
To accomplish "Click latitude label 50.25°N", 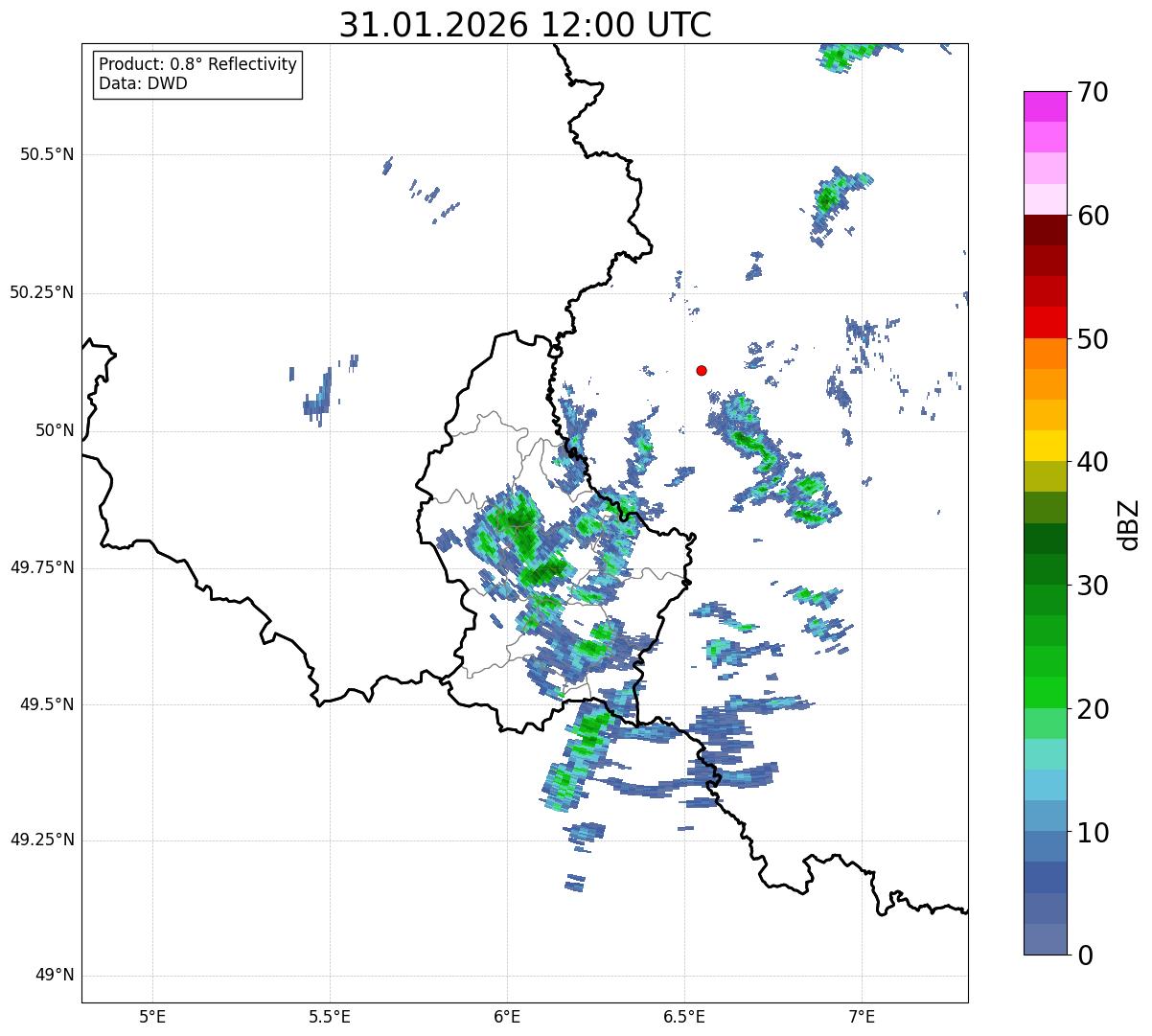I will point(42,292).
